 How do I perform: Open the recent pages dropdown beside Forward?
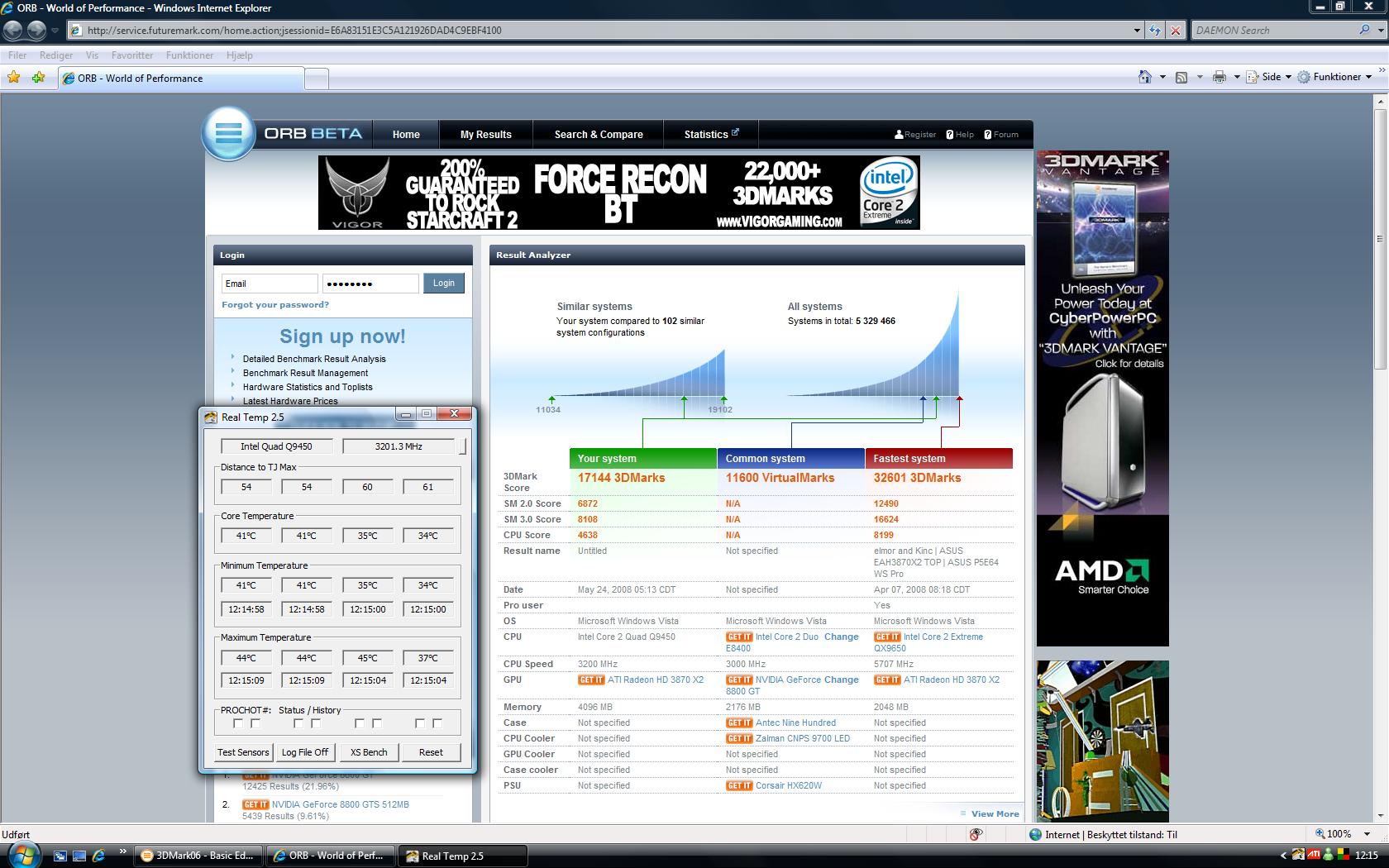tap(55, 31)
